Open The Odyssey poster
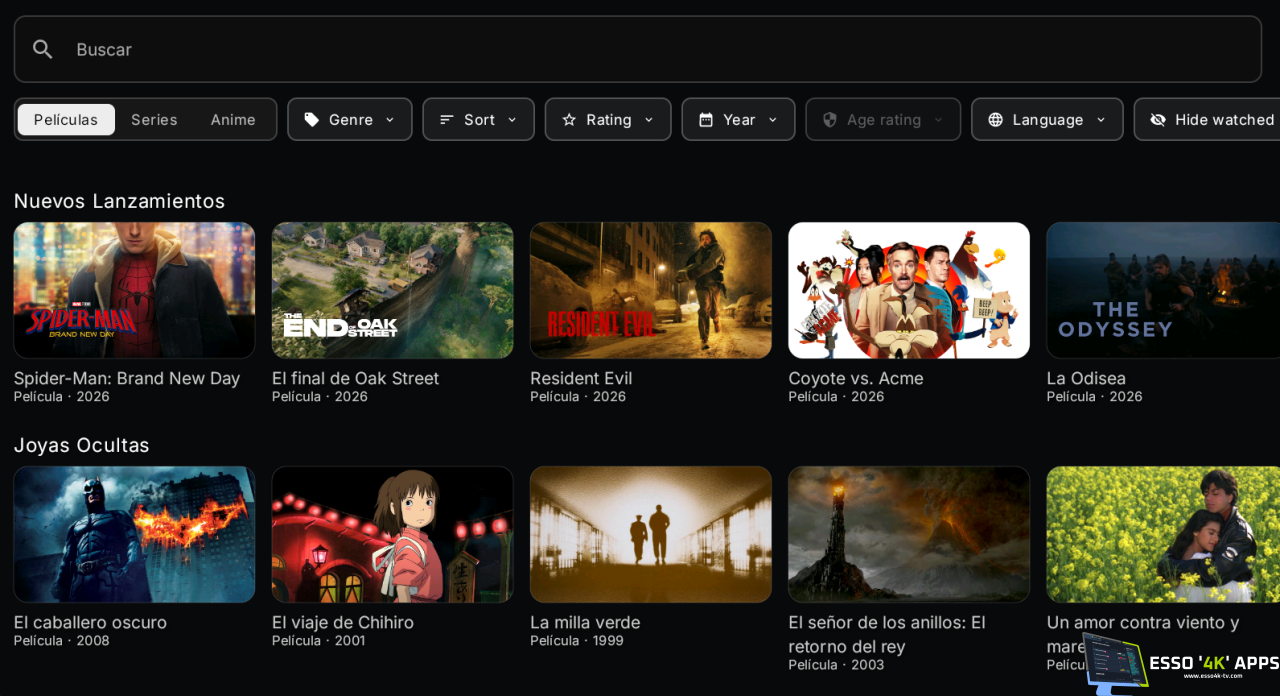This screenshot has height=696, width=1280. point(1163,290)
